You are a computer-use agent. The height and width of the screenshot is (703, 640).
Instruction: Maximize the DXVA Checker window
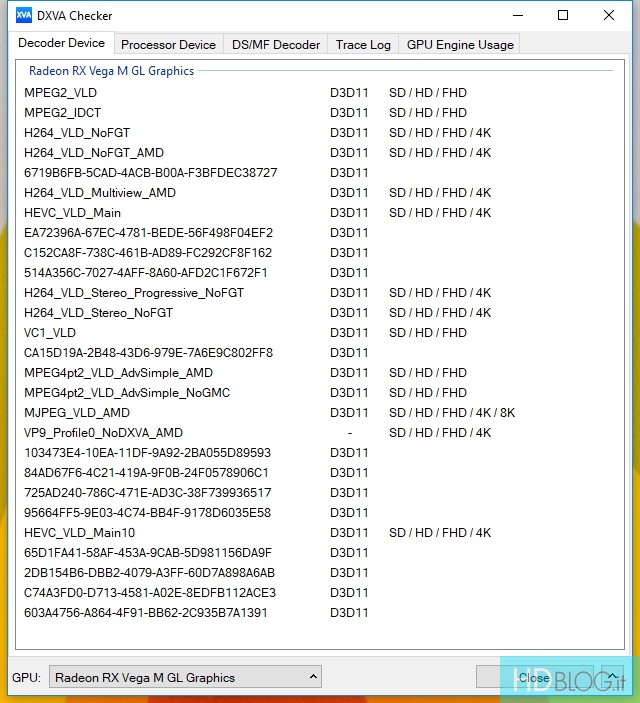coord(563,16)
